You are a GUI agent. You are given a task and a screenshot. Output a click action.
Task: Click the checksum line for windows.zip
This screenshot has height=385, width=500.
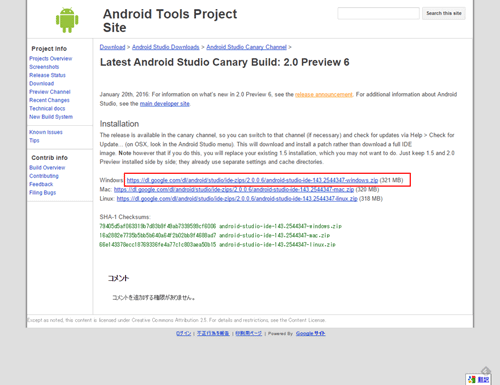[220, 226]
